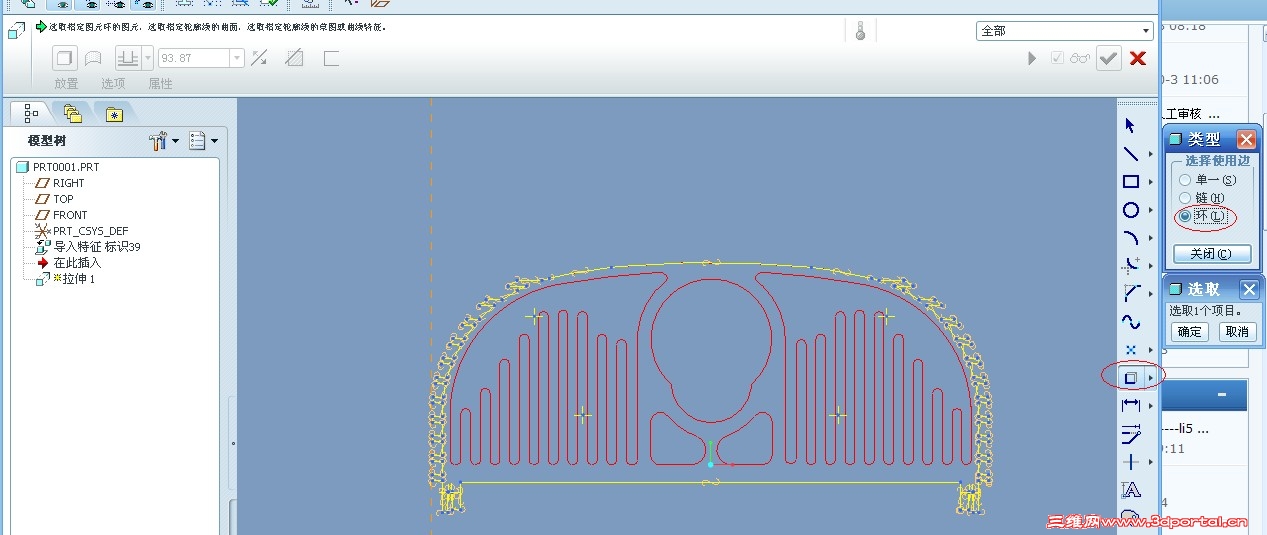The image size is (1267, 535).
Task: Select the Arc sketch tool
Action: coord(1131,238)
